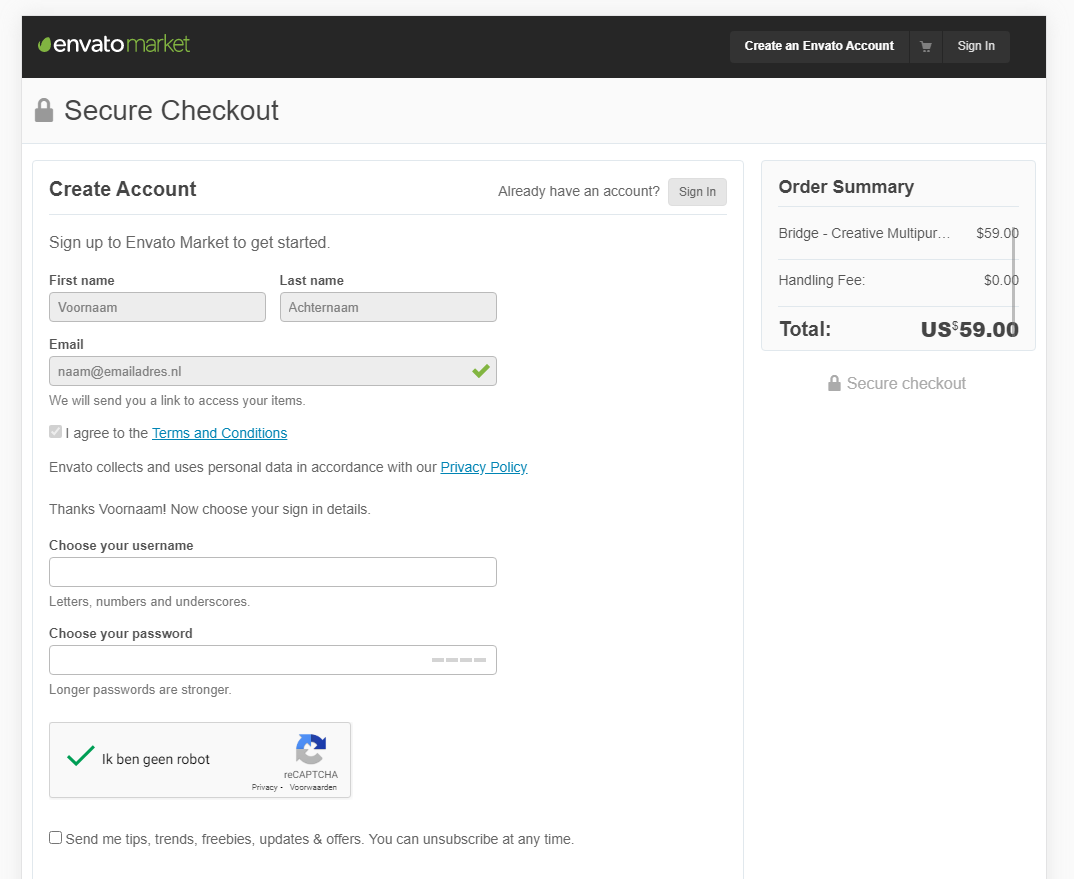Click Sign In in the top navigation
This screenshot has height=879, width=1074.
[976, 47]
